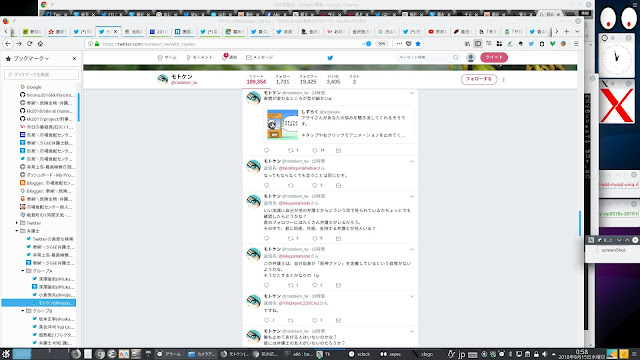Viewport: 640px width, 360px height.
Task: Reply to the first tweet
Action: [x=267, y=151]
